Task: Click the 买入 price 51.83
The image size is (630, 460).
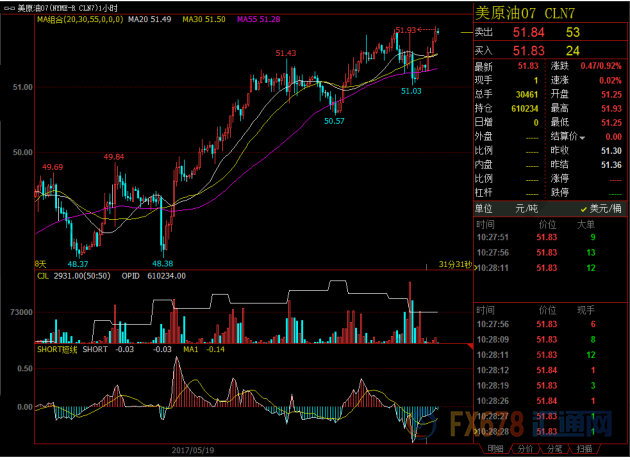Action: (528, 51)
